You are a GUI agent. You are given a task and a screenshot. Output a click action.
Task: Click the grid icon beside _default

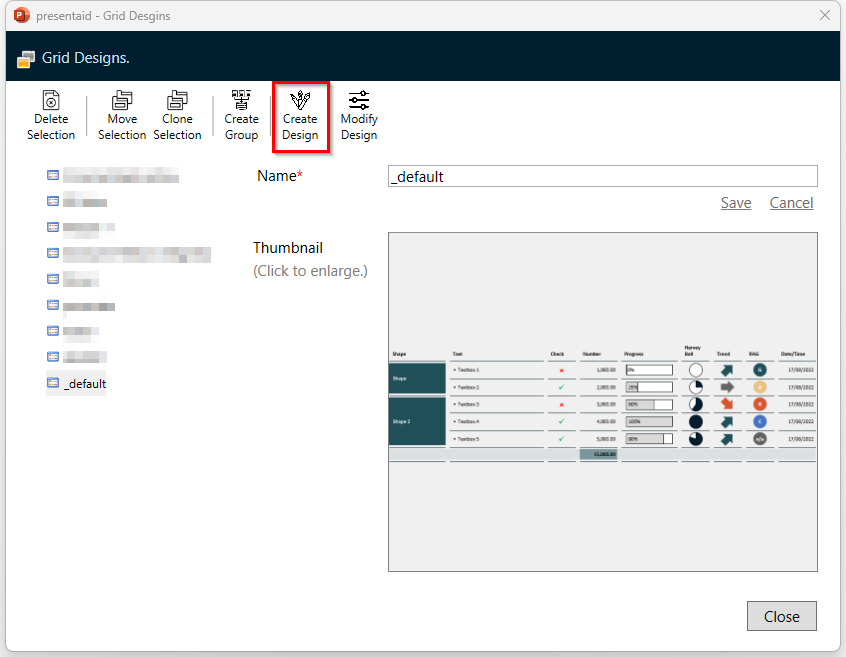[x=53, y=383]
